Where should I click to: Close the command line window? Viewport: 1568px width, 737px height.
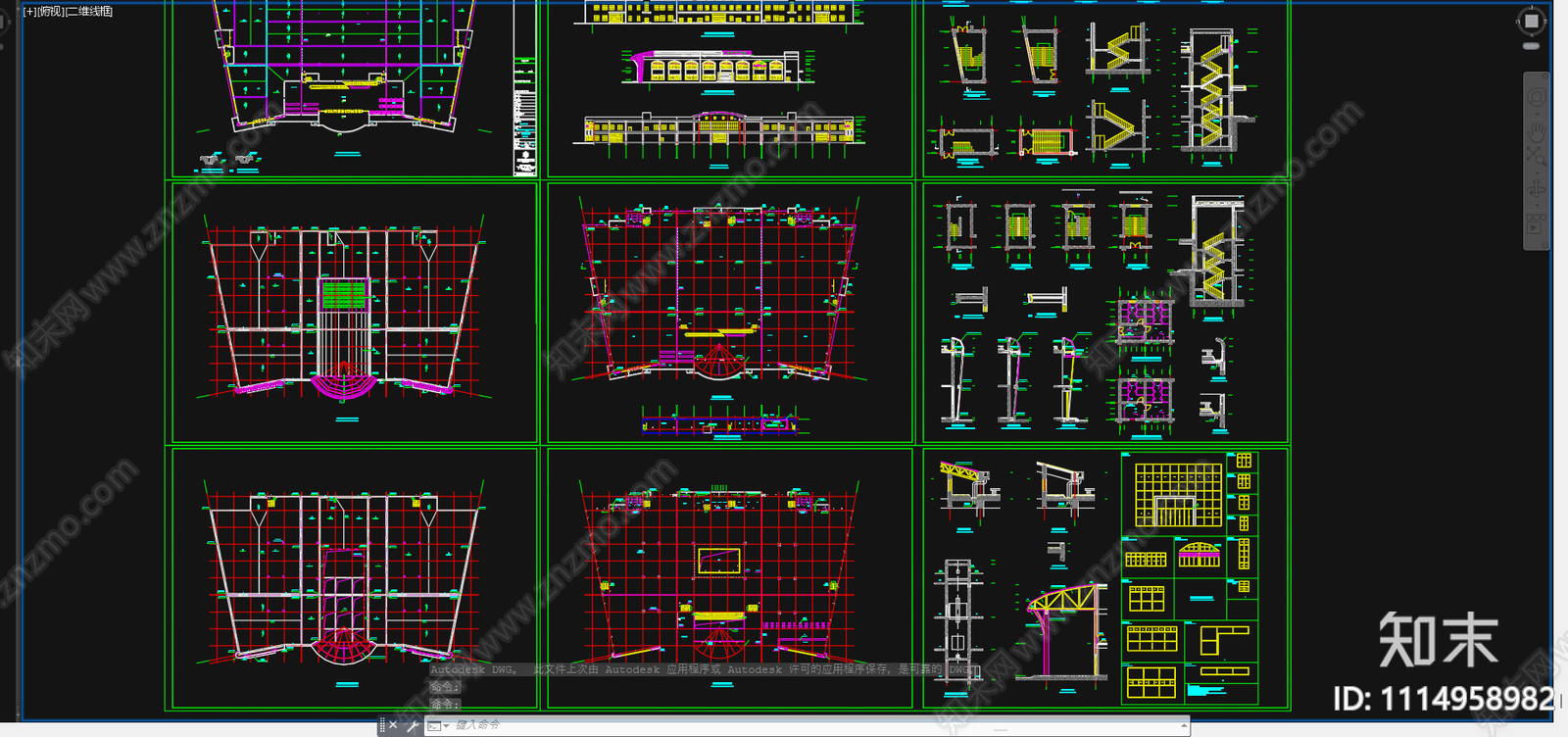point(393,725)
